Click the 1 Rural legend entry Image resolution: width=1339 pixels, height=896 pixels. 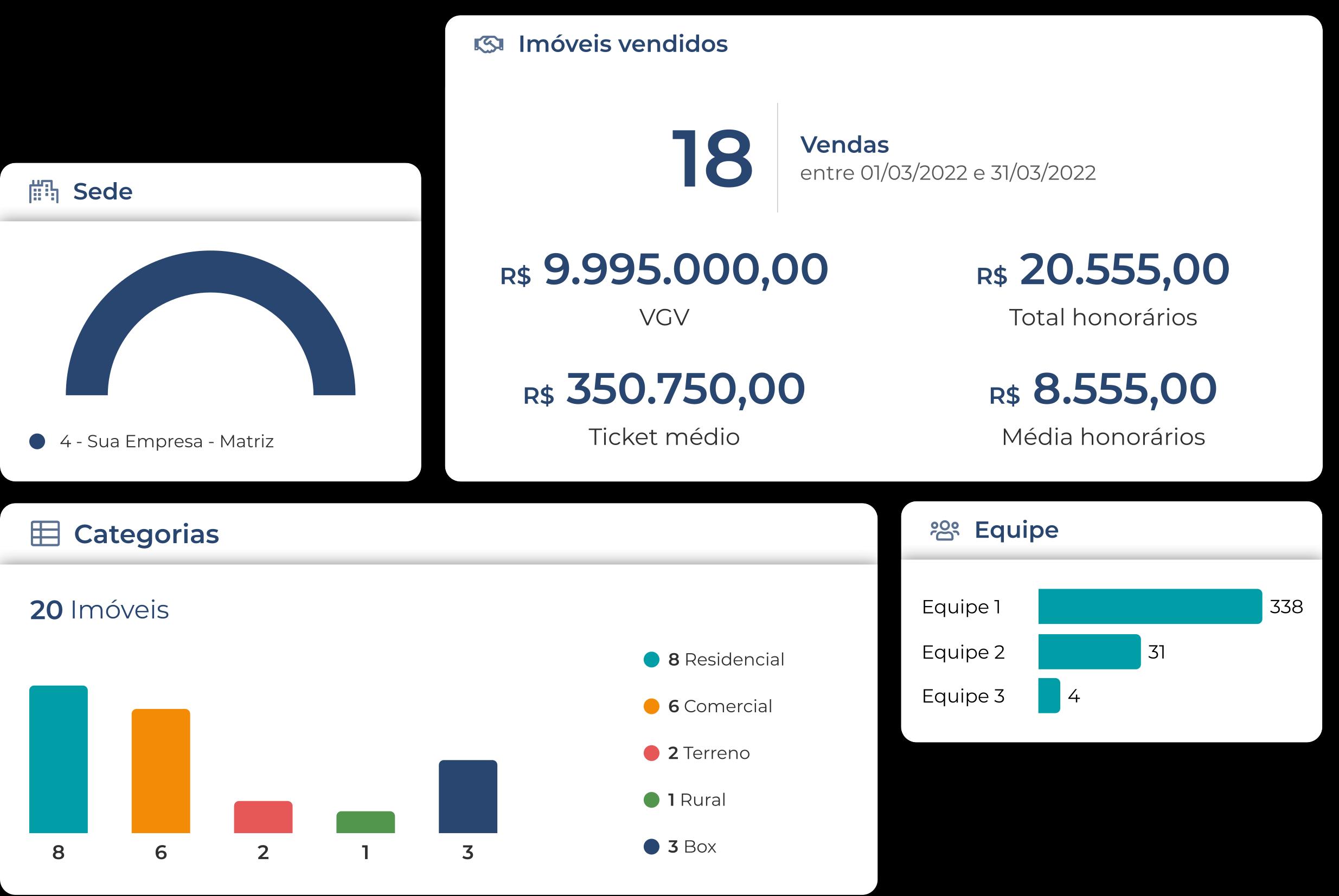(x=697, y=800)
